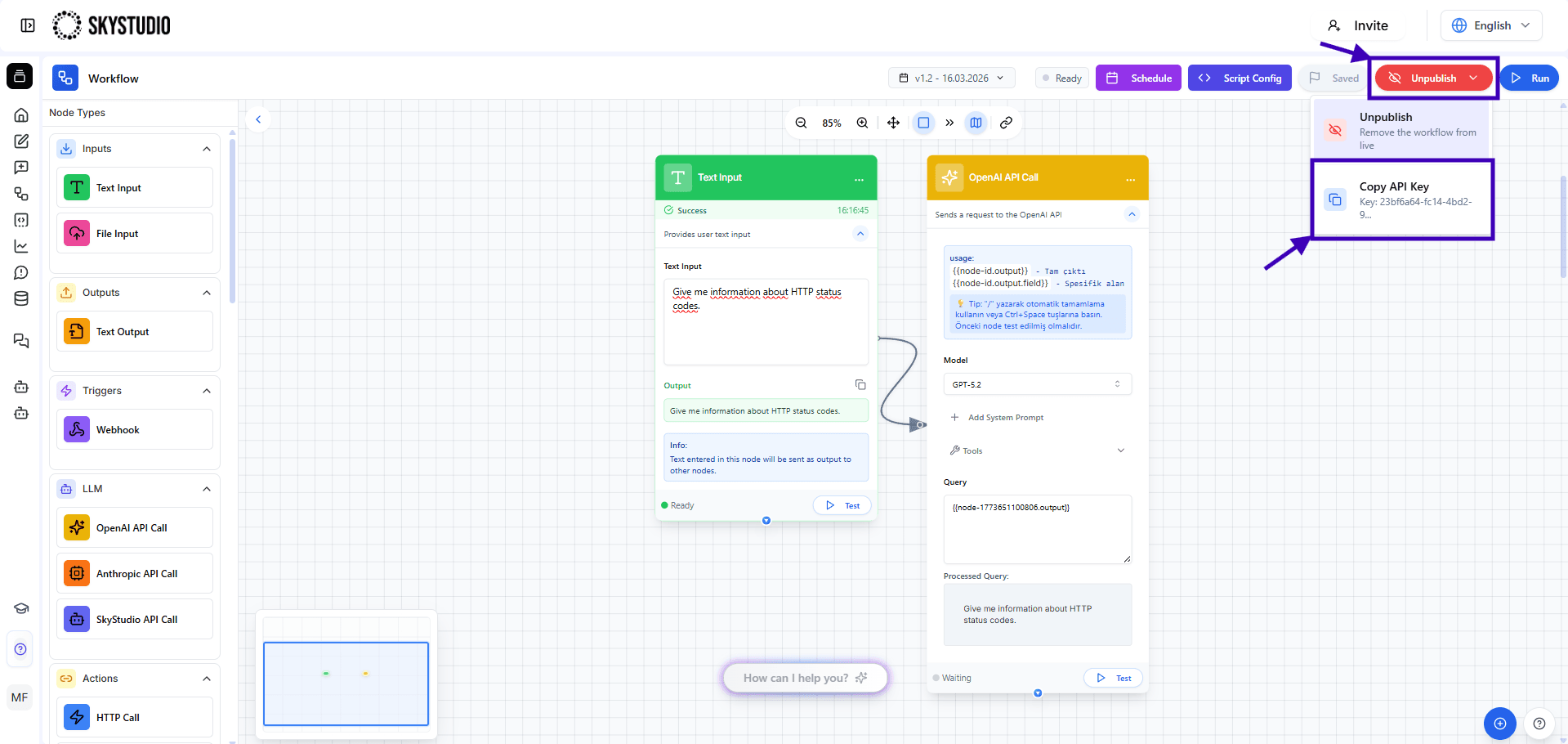
Task: Select Unpublish option in the dropdown menu
Action: coord(1403,130)
